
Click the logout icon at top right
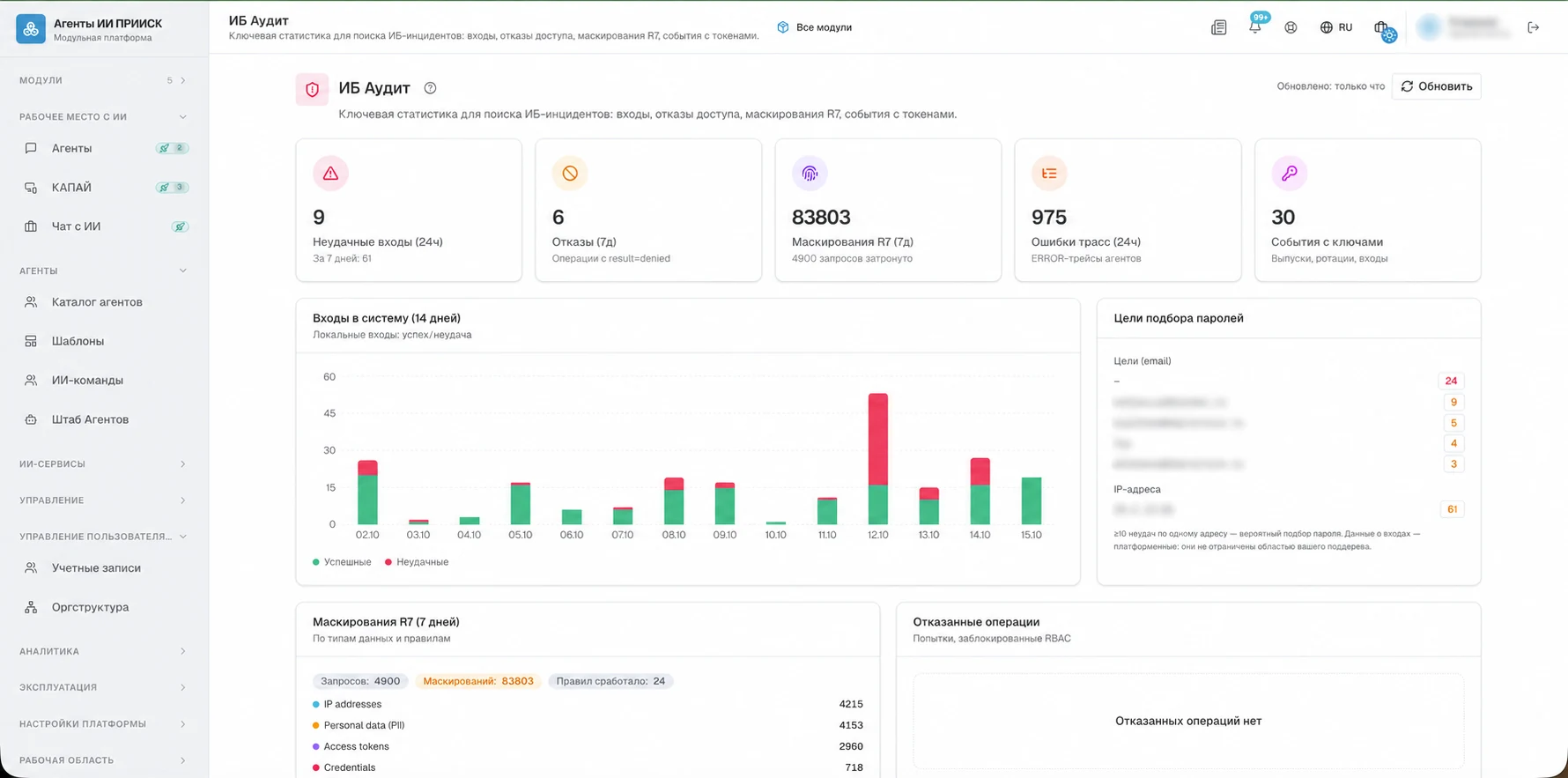(1533, 27)
